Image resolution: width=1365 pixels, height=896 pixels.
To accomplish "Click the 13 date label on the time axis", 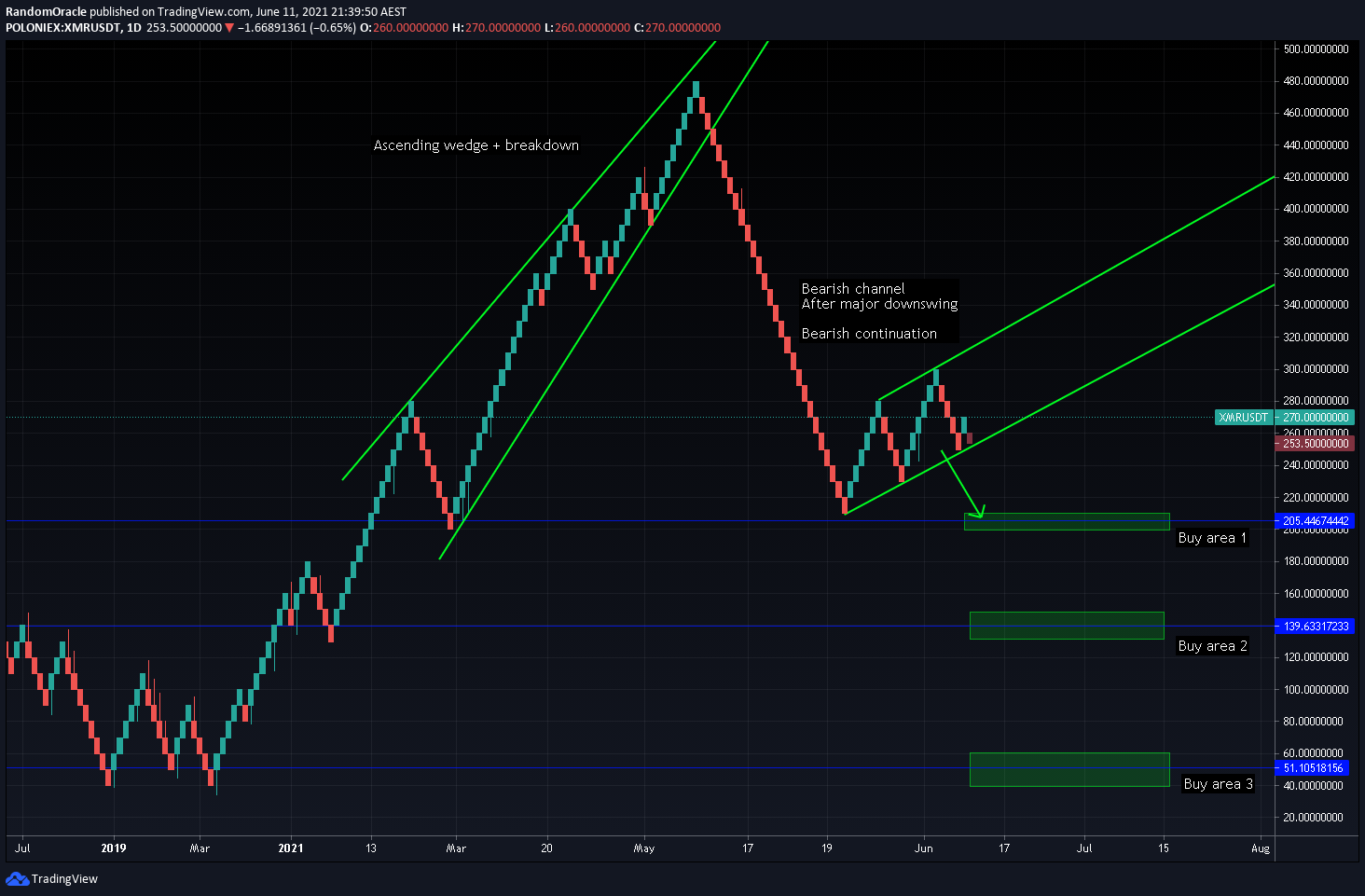I will click(x=371, y=848).
